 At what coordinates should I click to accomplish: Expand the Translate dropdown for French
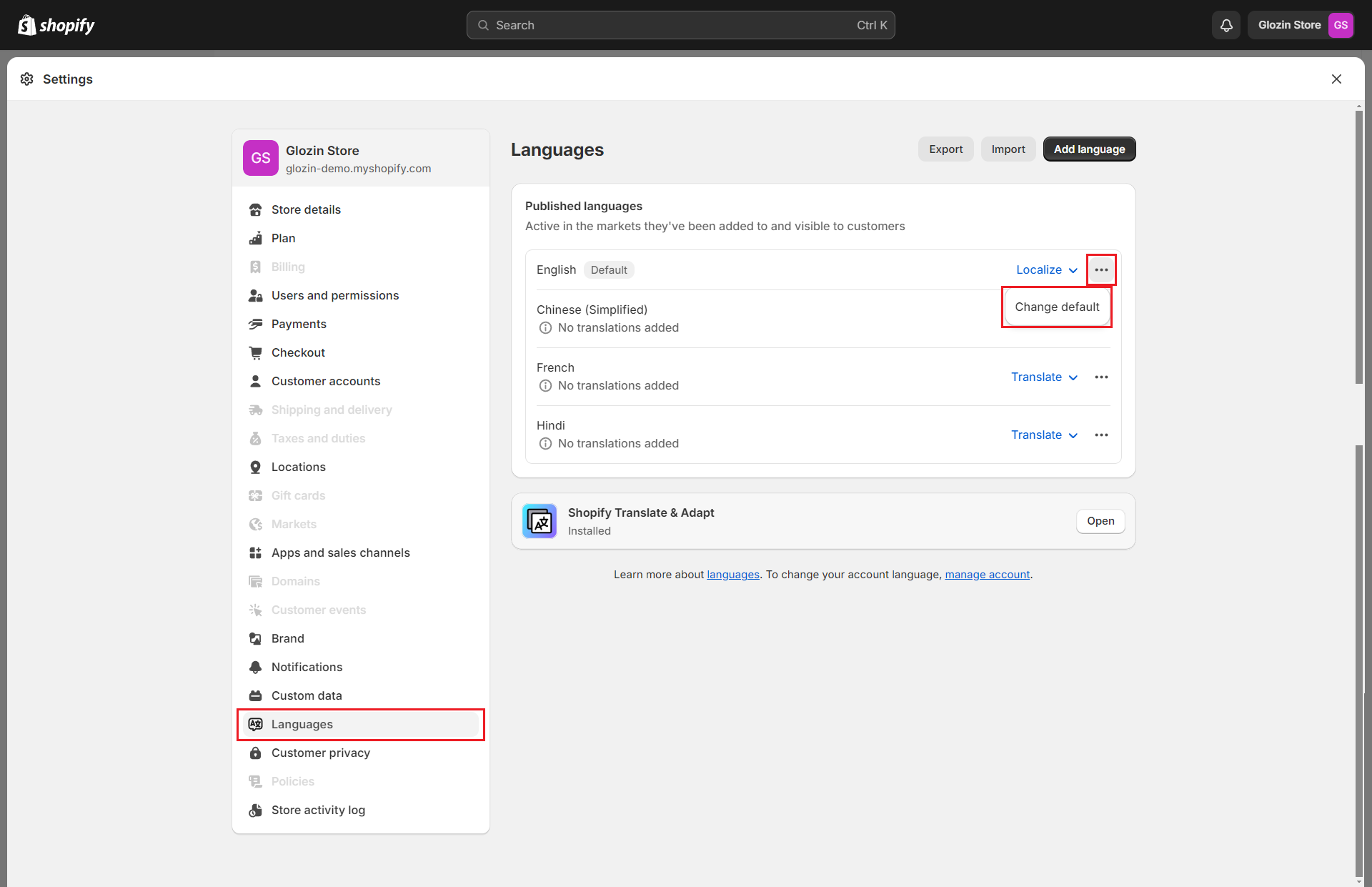[1043, 377]
